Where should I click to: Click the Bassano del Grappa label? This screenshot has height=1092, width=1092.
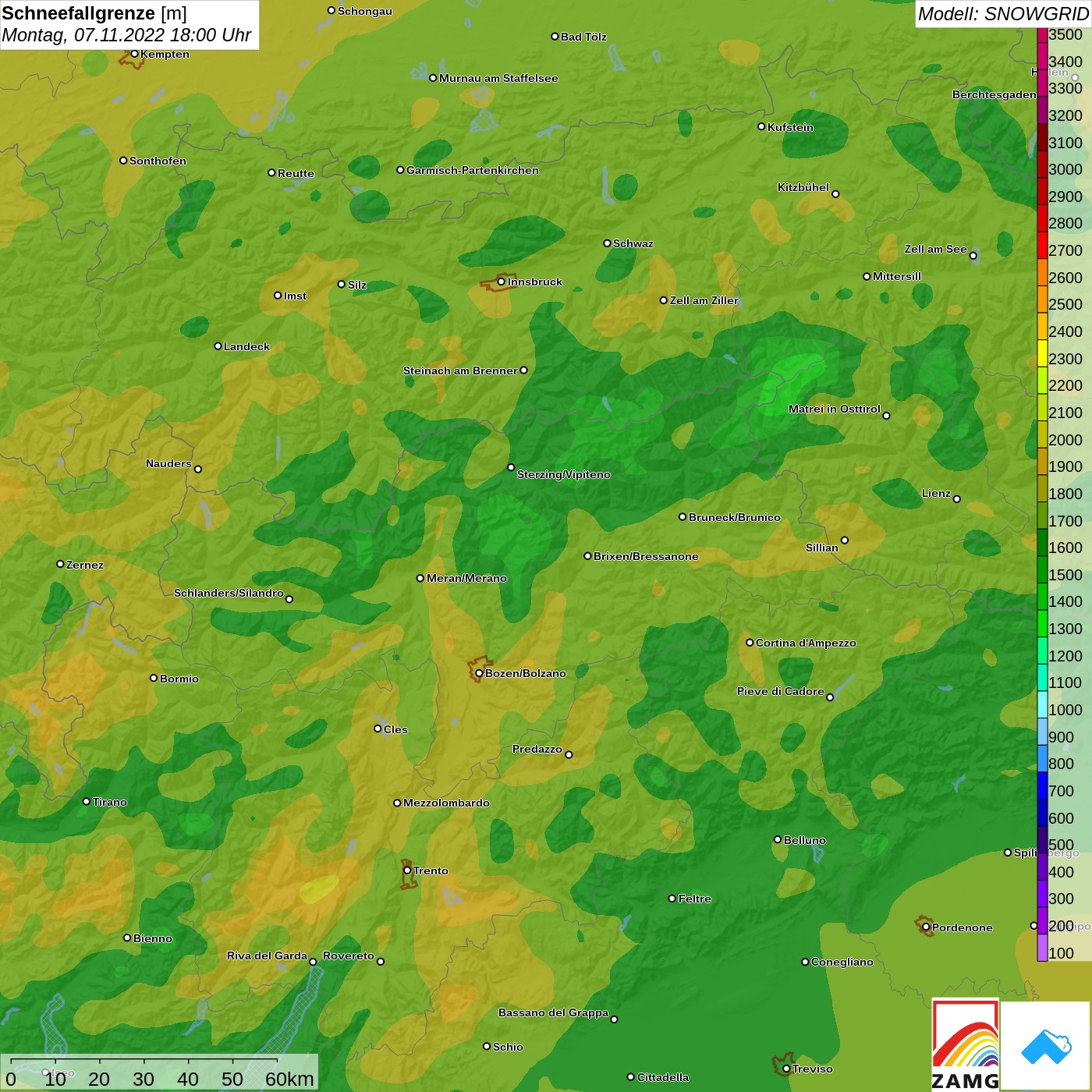point(553,1012)
